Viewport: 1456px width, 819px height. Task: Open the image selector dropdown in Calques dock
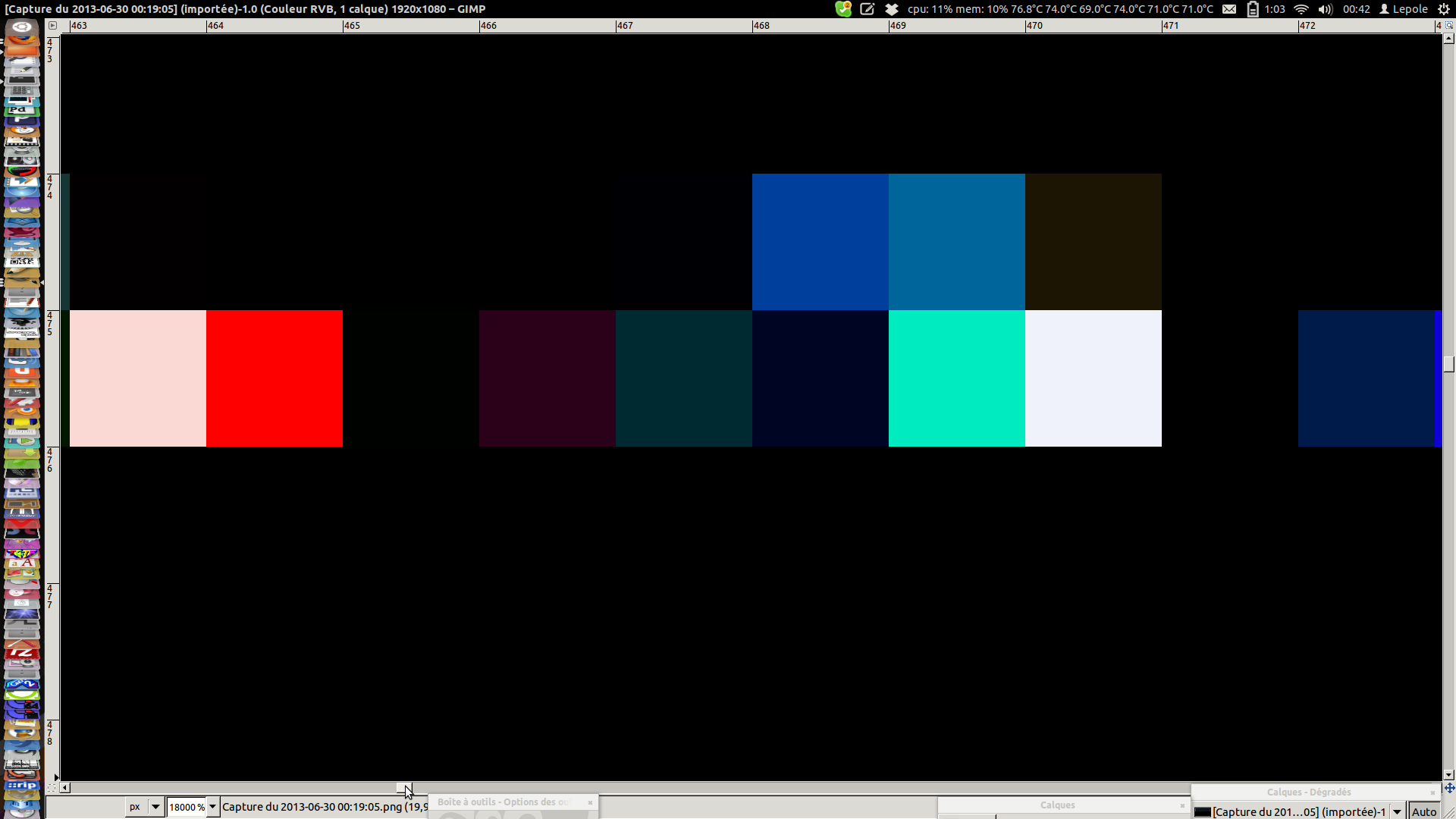[1397, 811]
